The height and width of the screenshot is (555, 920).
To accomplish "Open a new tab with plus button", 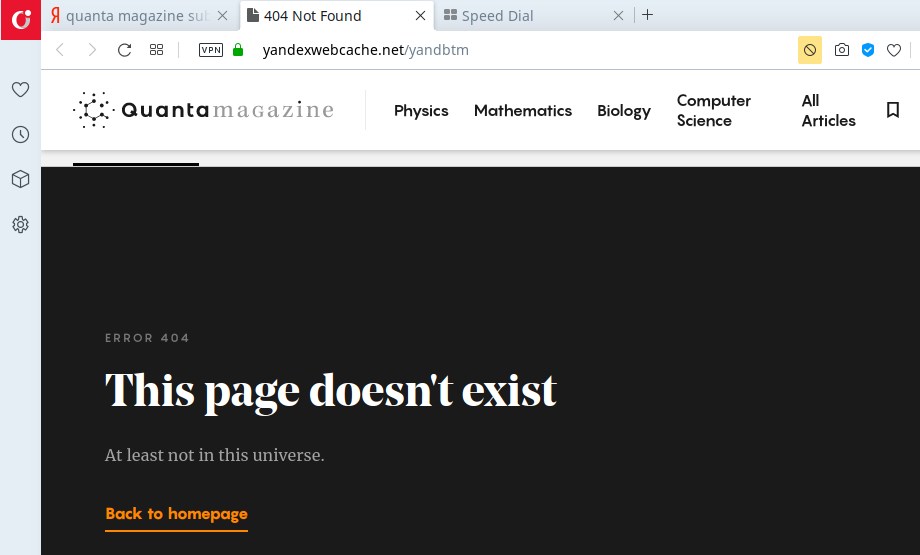I will pos(648,15).
